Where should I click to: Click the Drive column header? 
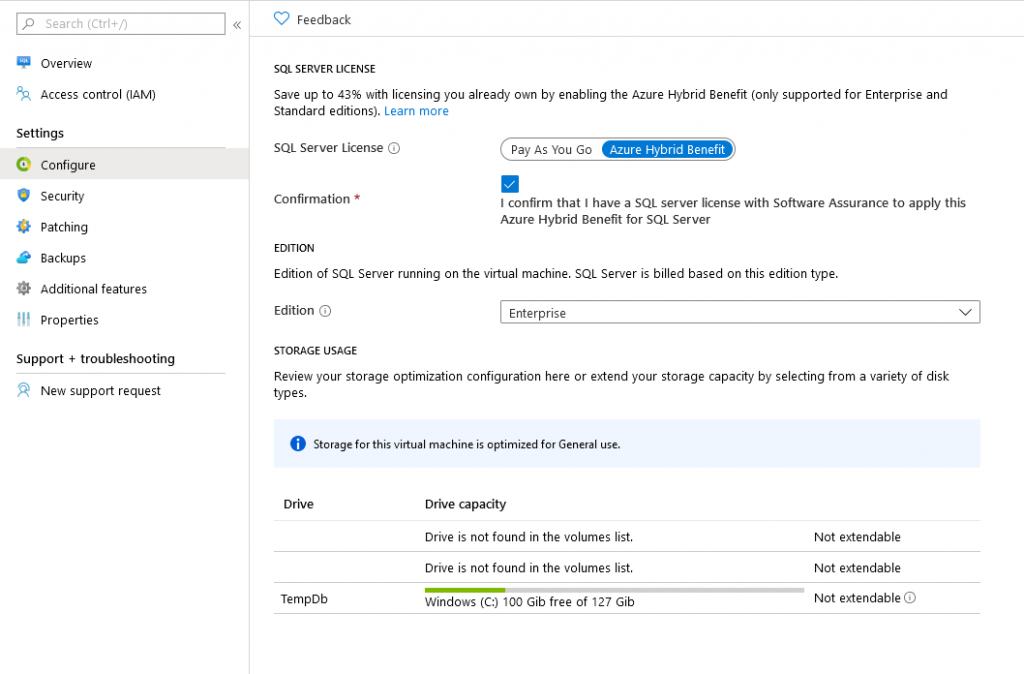click(298, 504)
